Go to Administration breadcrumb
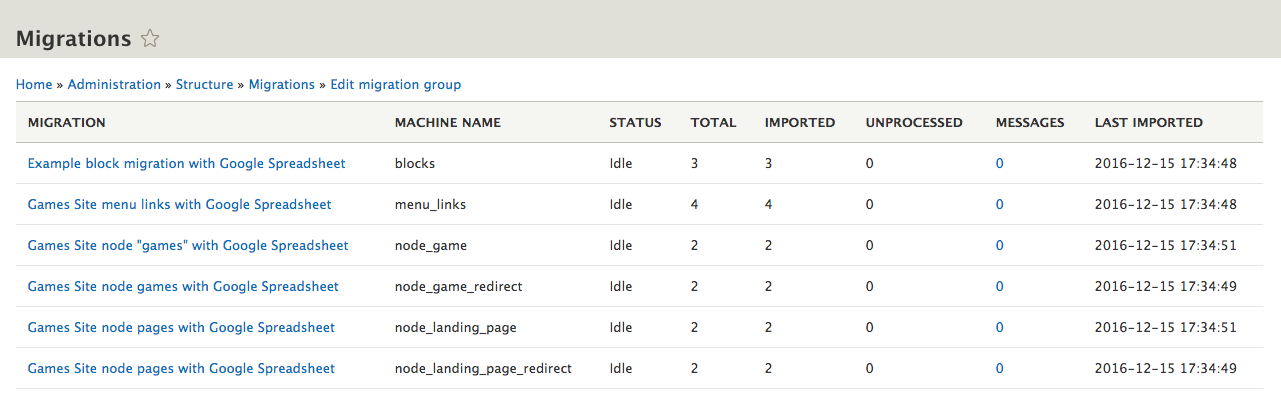The height and width of the screenshot is (409, 1281). pyautogui.click(x=114, y=85)
